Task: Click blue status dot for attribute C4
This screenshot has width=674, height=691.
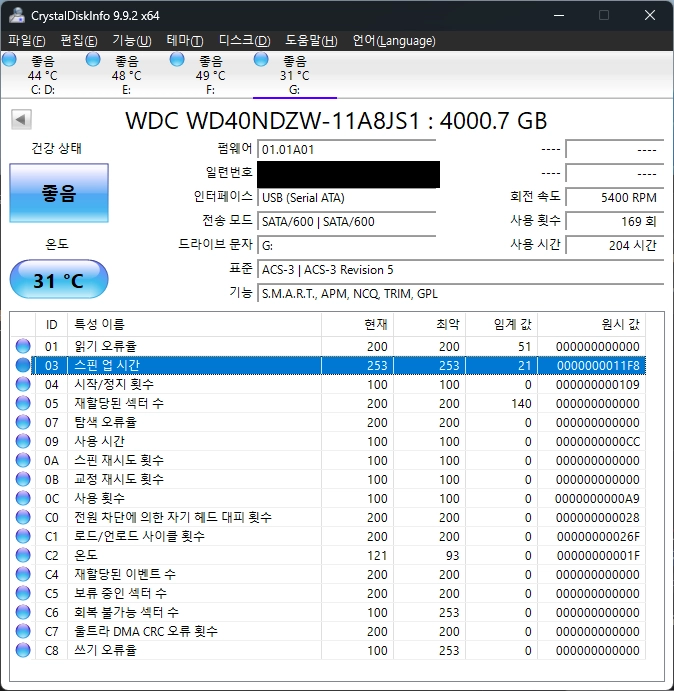Action: [x=23, y=574]
